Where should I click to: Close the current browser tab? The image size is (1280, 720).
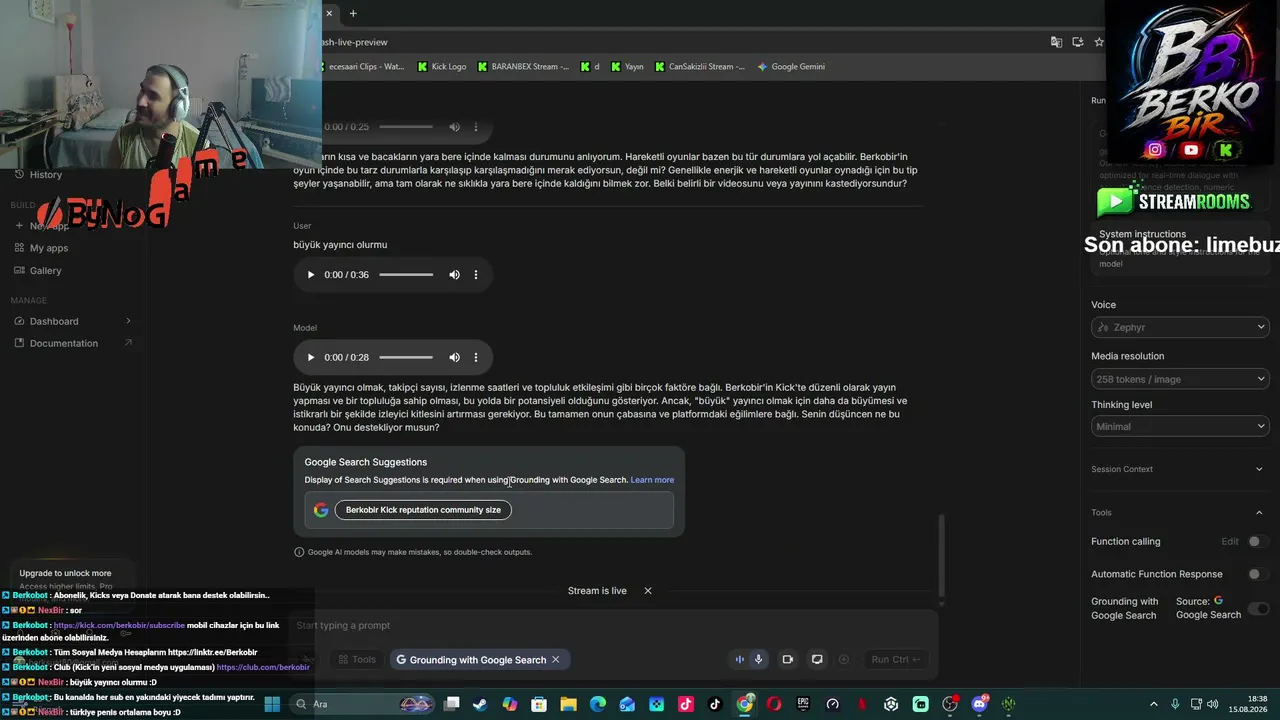point(329,13)
